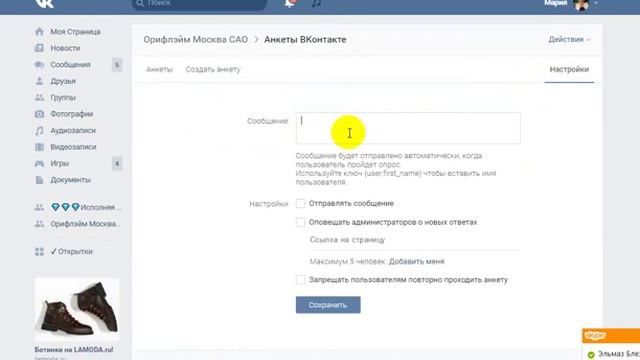Open the music note icon in header
Viewport: 640px width, 360px height.
coord(316,3)
